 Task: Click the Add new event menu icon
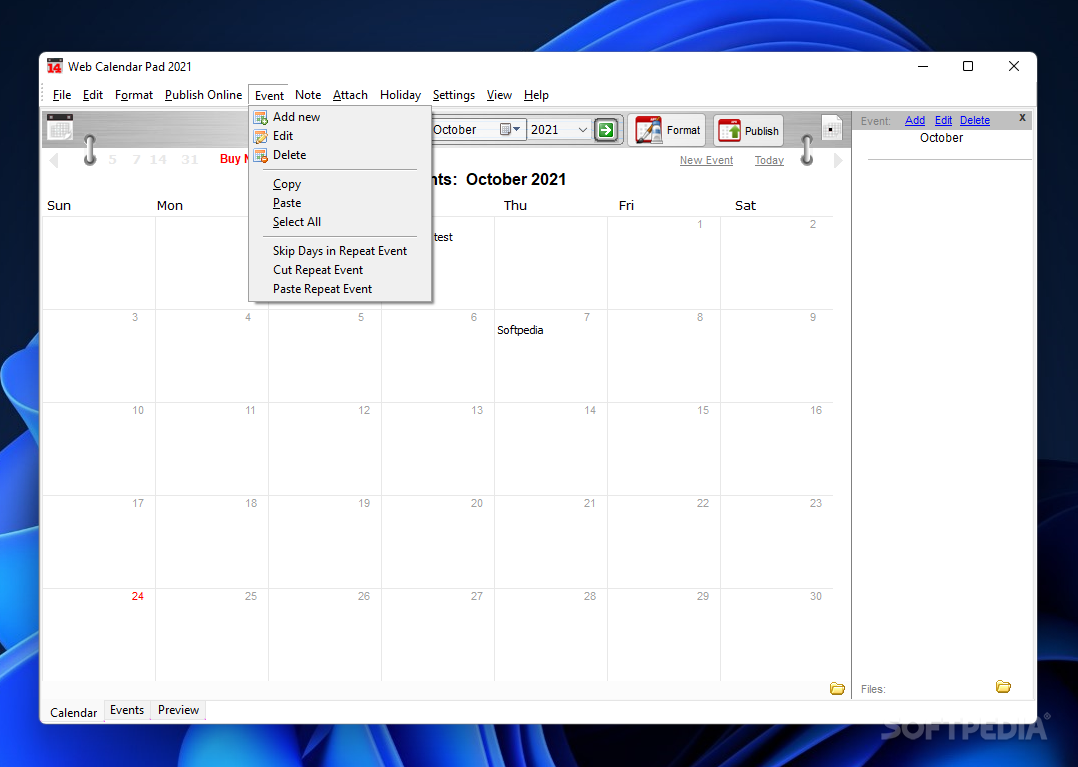click(261, 117)
